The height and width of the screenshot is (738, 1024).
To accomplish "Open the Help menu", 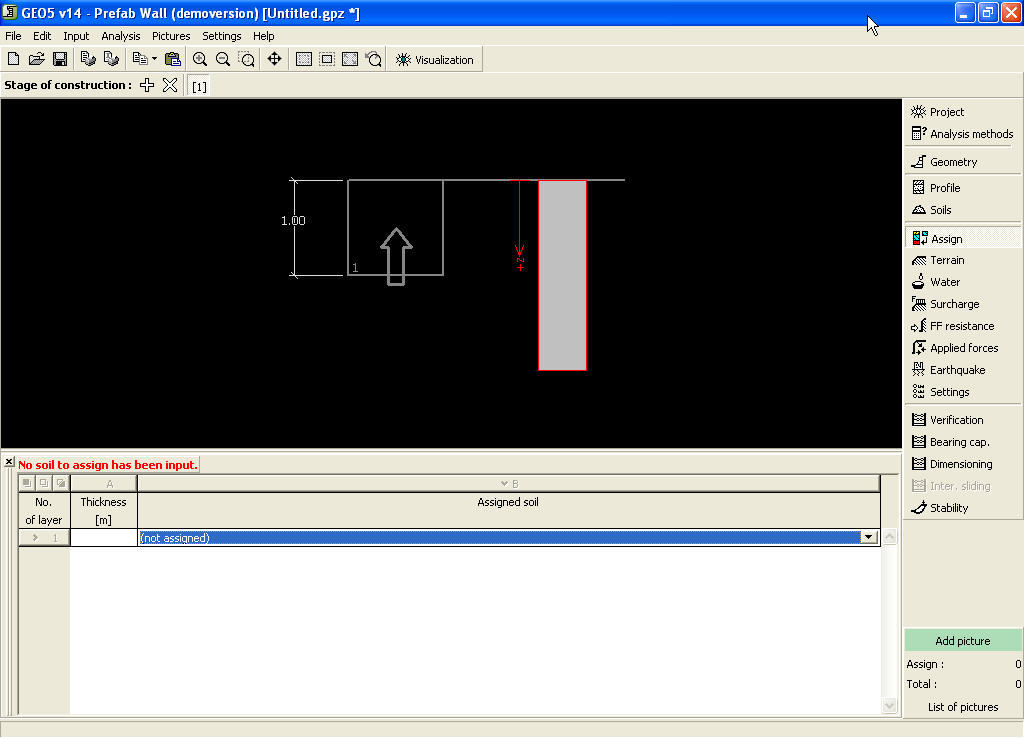I will pos(263,36).
